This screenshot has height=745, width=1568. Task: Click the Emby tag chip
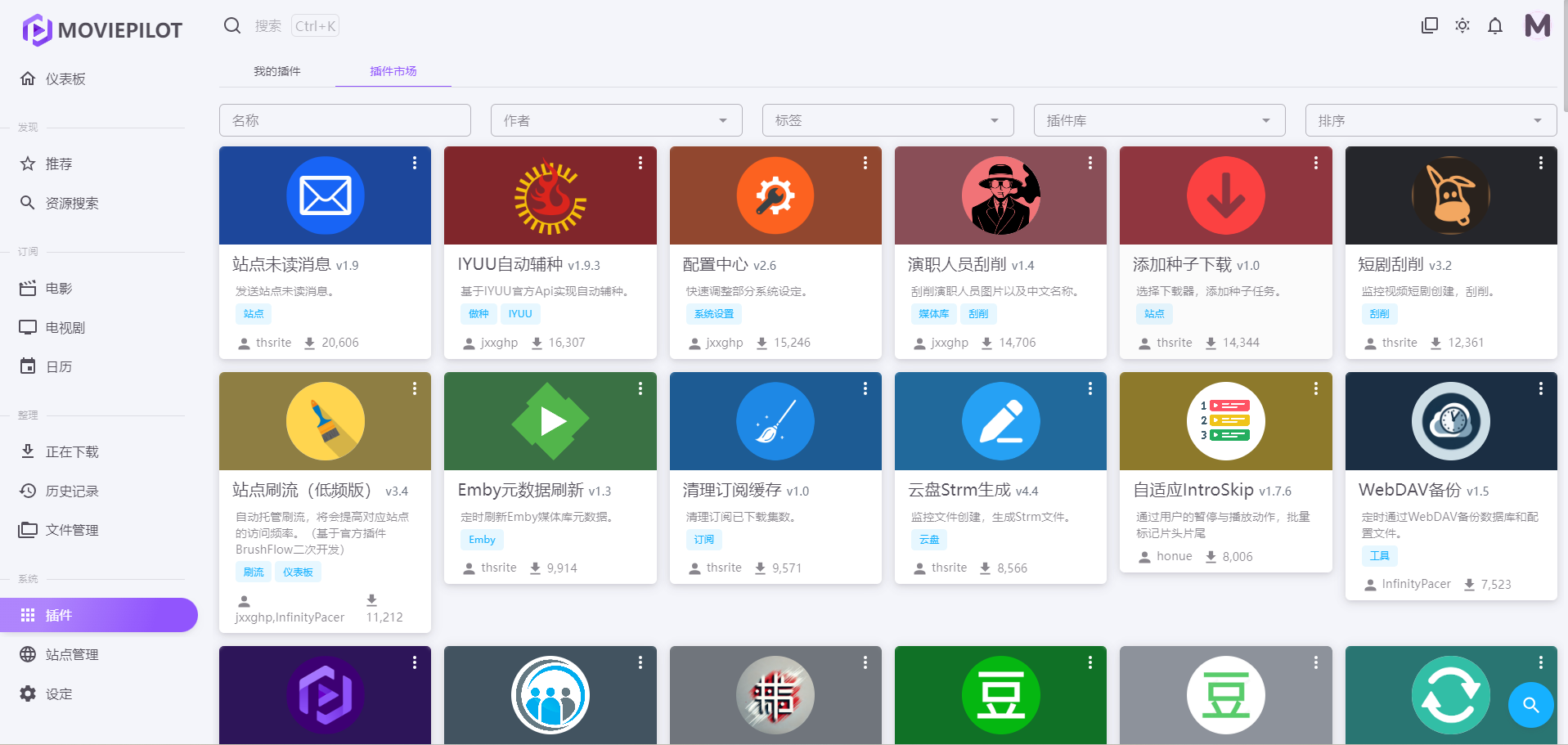point(482,539)
